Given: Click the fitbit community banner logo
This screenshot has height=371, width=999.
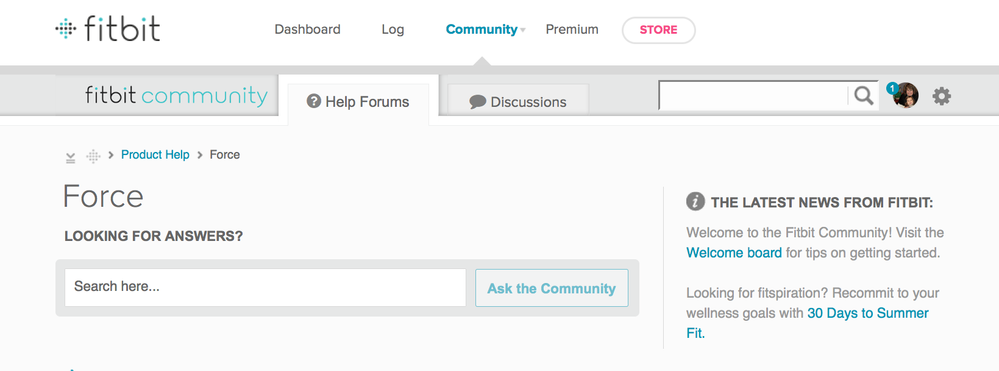Looking at the screenshot, I should click(x=176, y=96).
